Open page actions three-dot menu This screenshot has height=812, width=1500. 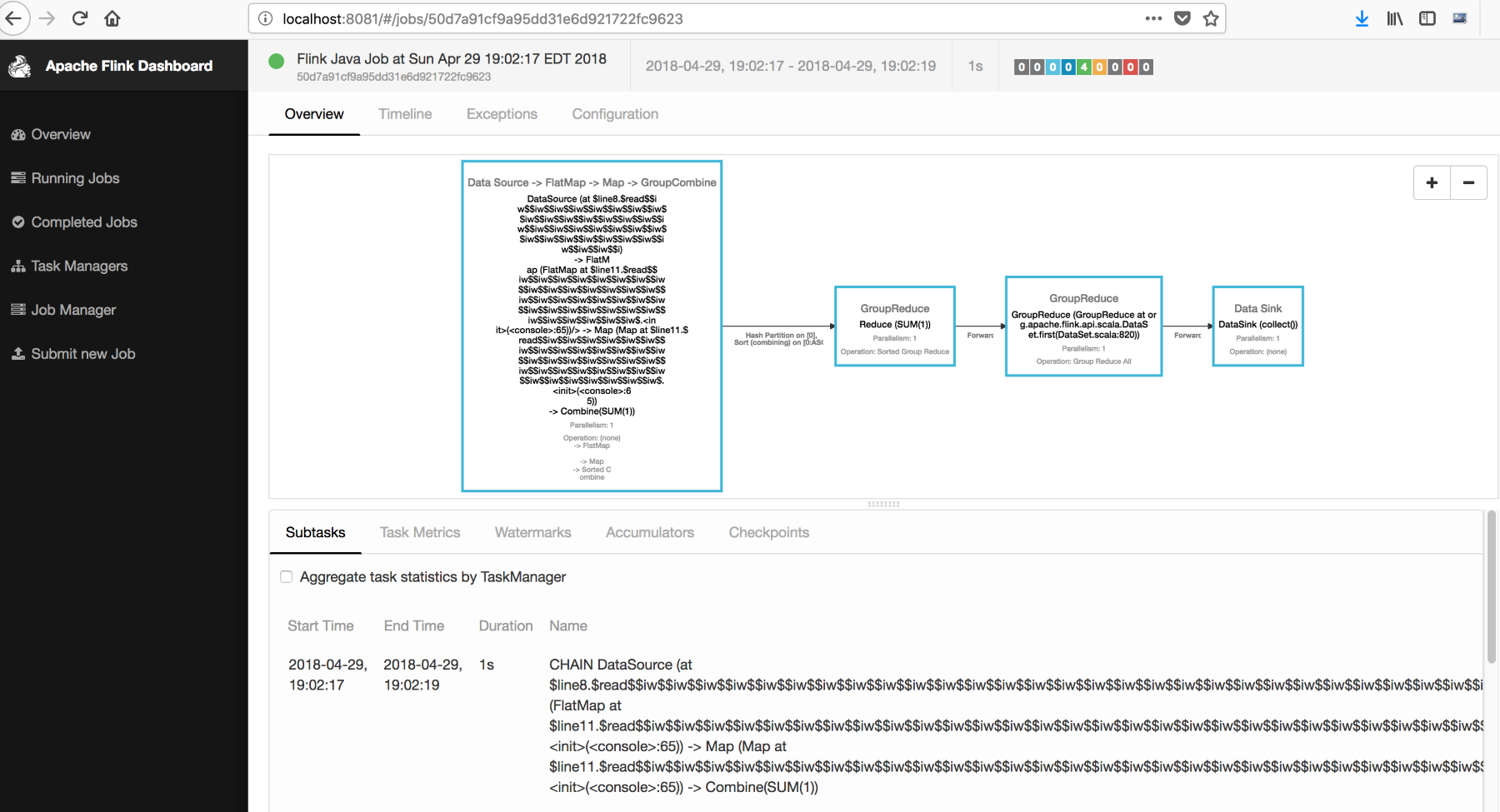(1153, 18)
